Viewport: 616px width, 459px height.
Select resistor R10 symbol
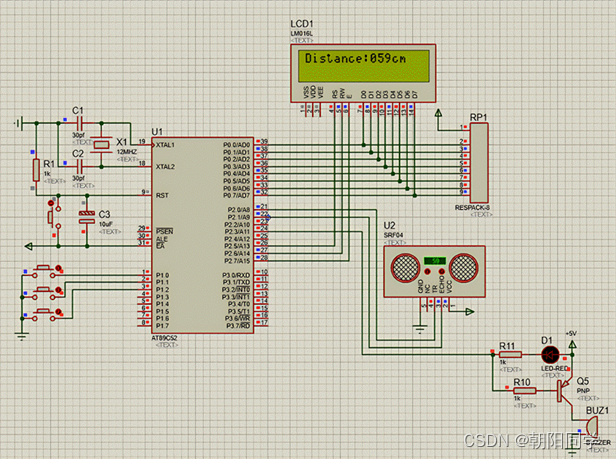[x=525, y=391]
